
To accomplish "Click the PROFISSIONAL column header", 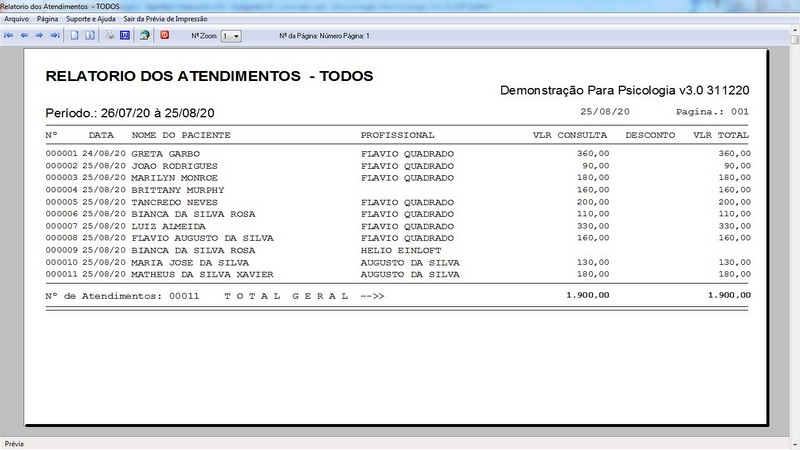I will [x=397, y=135].
